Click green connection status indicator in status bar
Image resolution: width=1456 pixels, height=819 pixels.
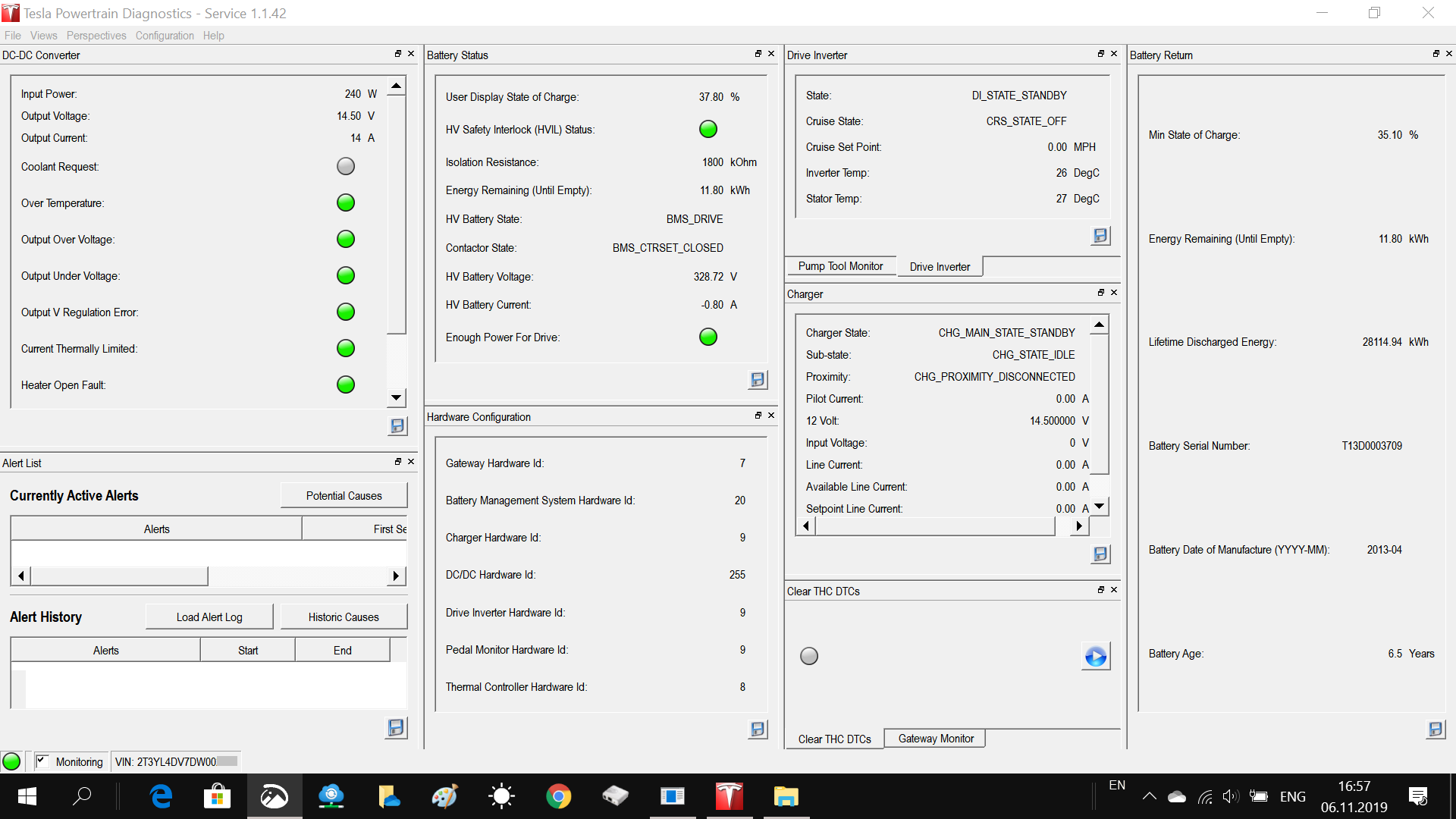pos(11,761)
